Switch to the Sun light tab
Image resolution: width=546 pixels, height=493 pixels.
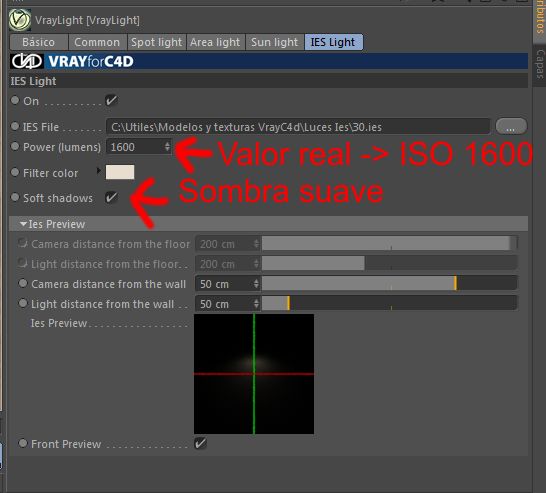pos(274,42)
